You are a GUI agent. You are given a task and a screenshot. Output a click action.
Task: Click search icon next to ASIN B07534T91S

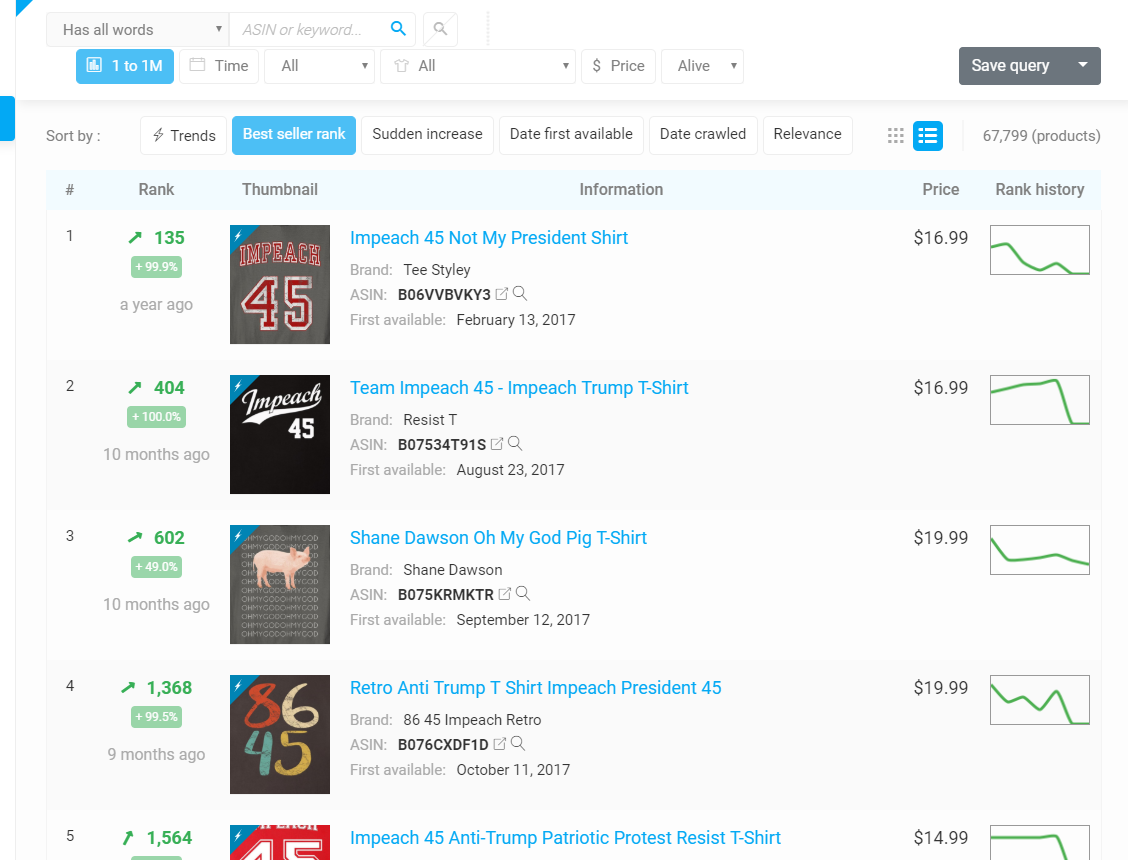point(515,444)
